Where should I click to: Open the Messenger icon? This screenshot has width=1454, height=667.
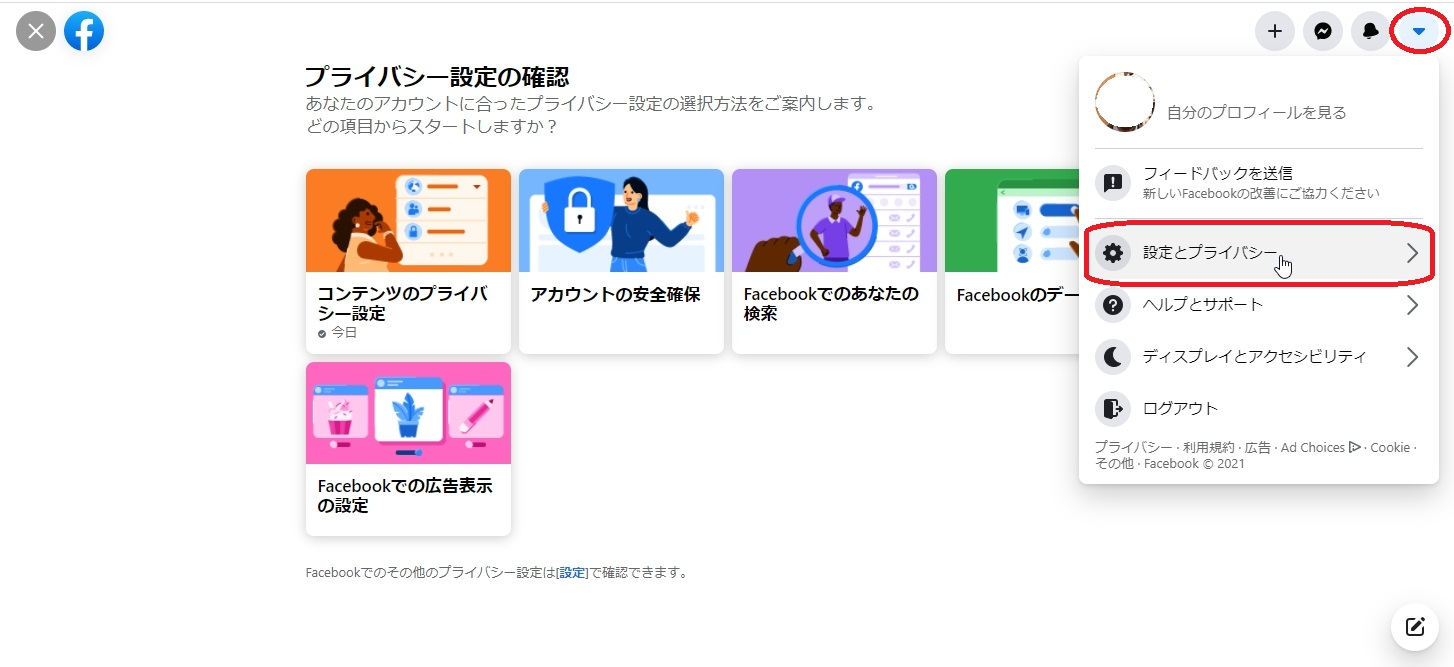[x=1322, y=32]
